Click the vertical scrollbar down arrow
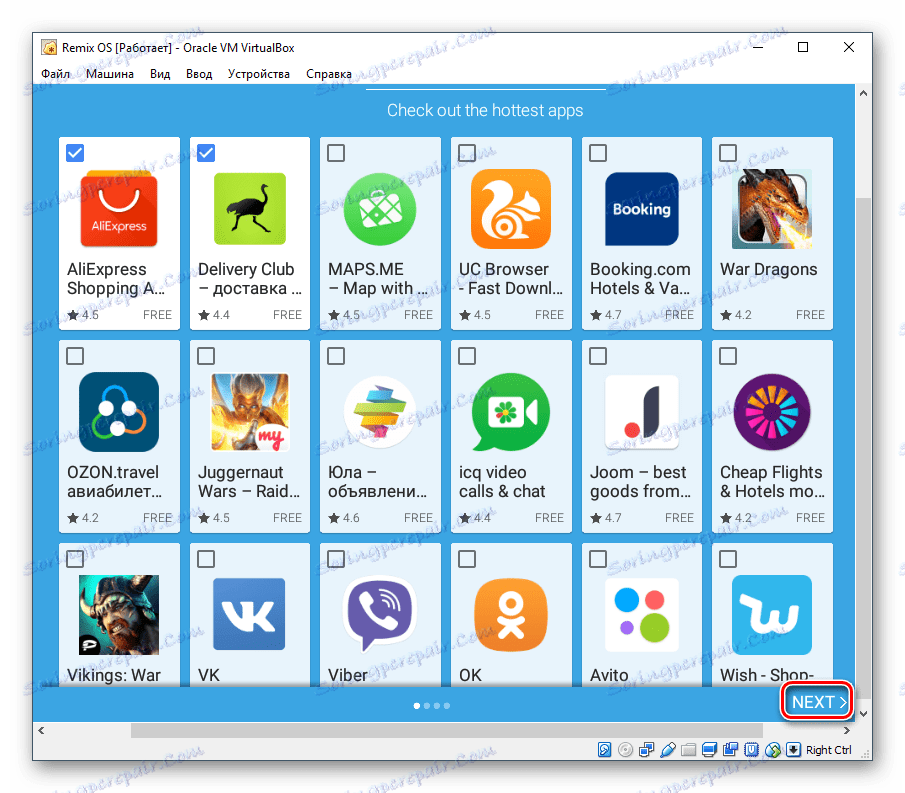This screenshot has height=793, width=905. click(863, 714)
